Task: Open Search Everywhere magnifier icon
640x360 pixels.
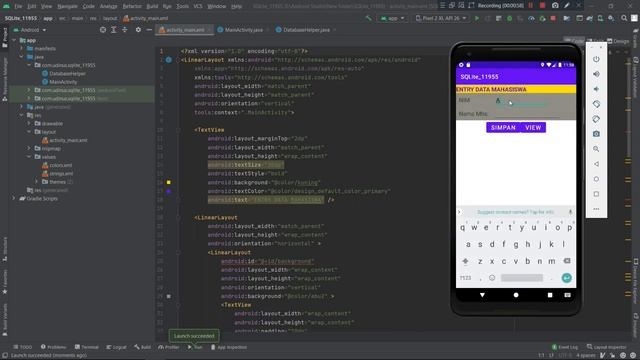Action: (624, 18)
